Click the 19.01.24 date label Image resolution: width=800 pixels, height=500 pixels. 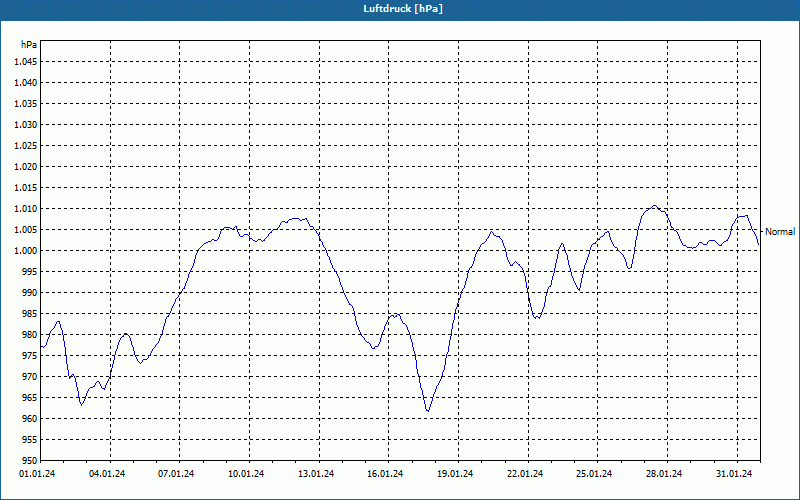coord(455,474)
